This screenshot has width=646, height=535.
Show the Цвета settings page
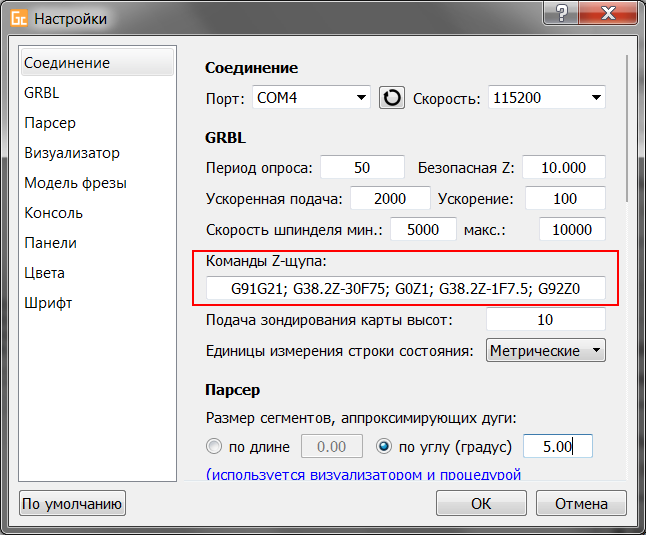click(45, 273)
